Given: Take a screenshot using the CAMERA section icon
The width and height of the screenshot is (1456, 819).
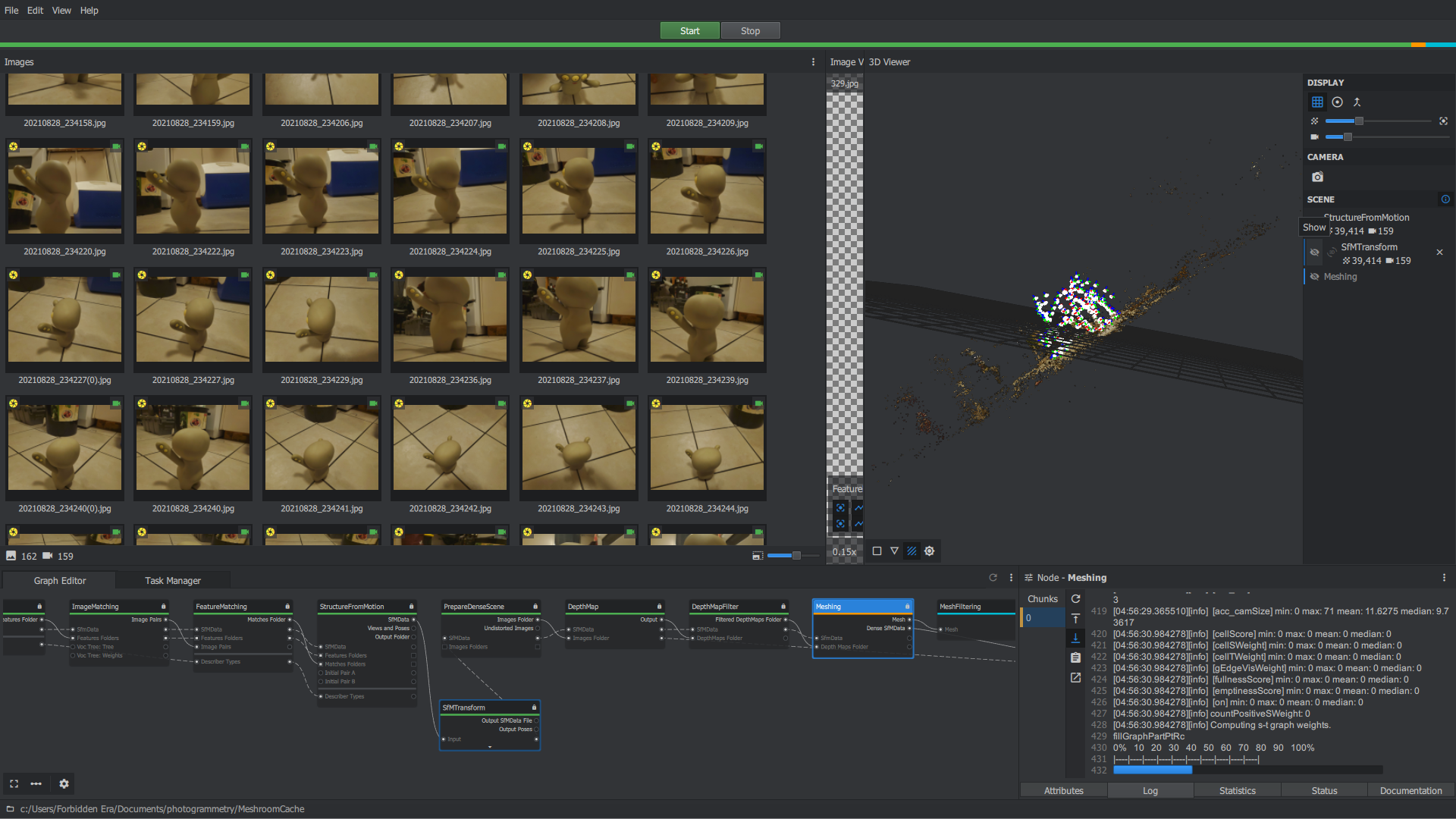Looking at the screenshot, I should coord(1317,177).
